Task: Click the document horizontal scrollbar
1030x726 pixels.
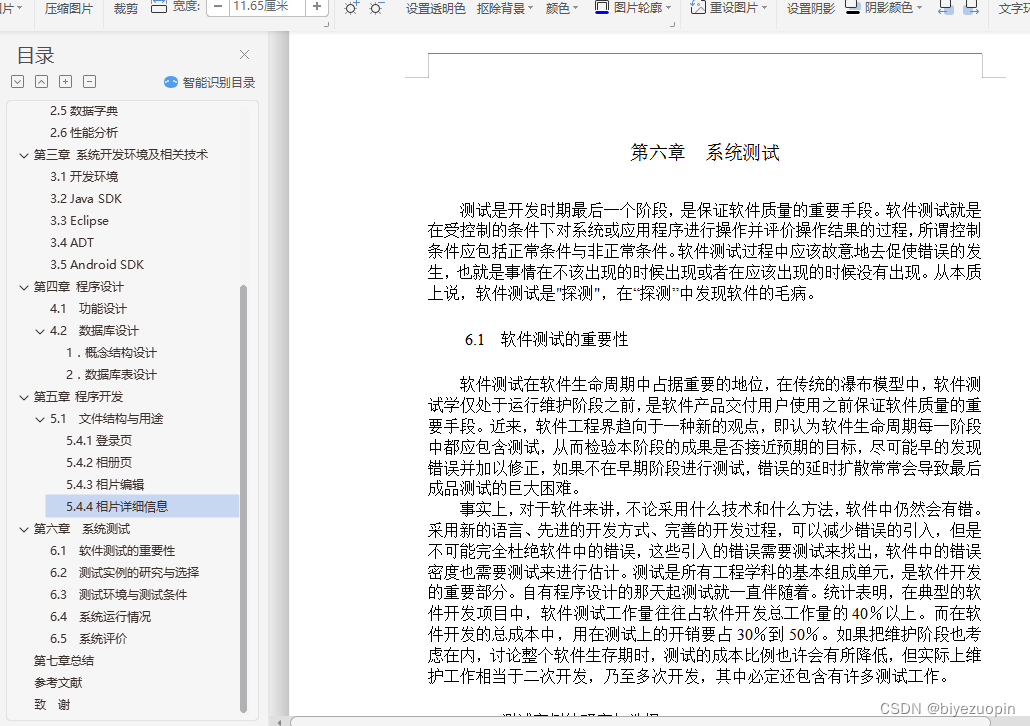Action: (640, 721)
